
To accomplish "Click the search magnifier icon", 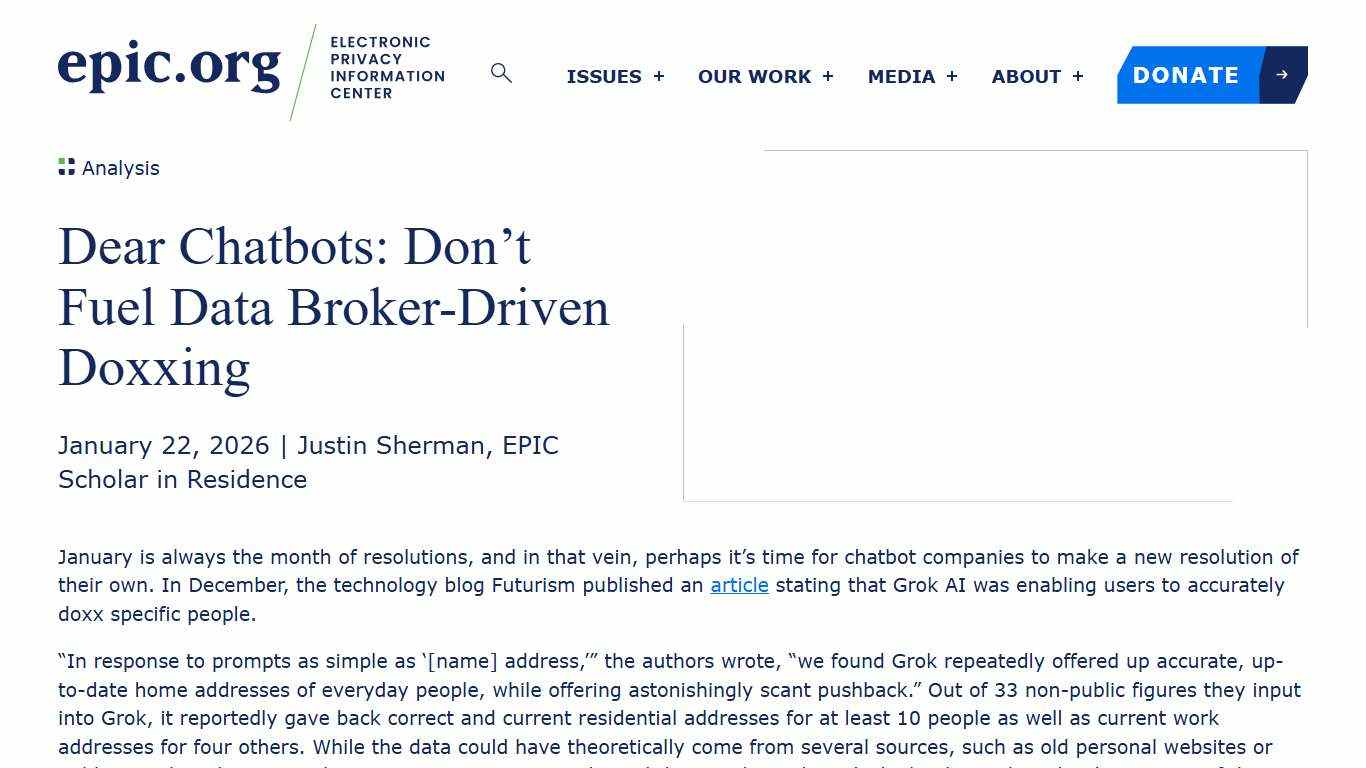I will click(x=500, y=73).
